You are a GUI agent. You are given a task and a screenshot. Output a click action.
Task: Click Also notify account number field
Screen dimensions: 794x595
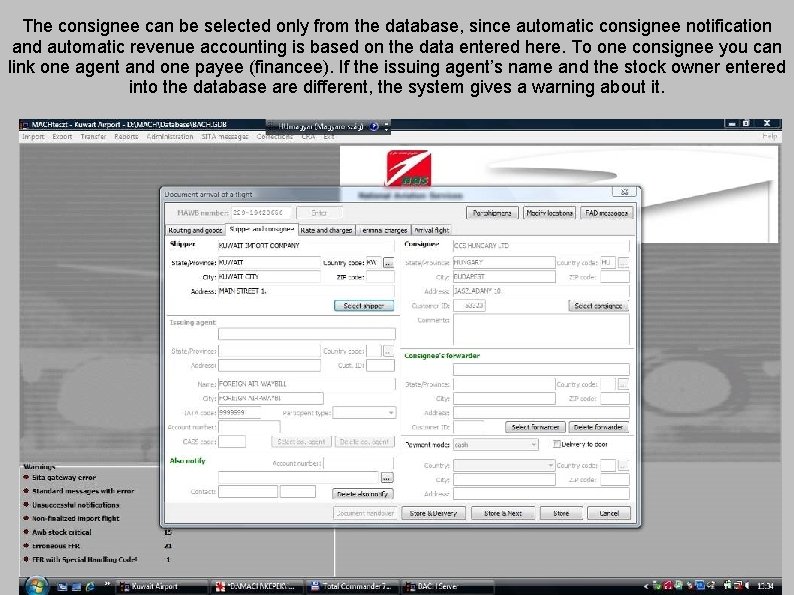point(358,463)
